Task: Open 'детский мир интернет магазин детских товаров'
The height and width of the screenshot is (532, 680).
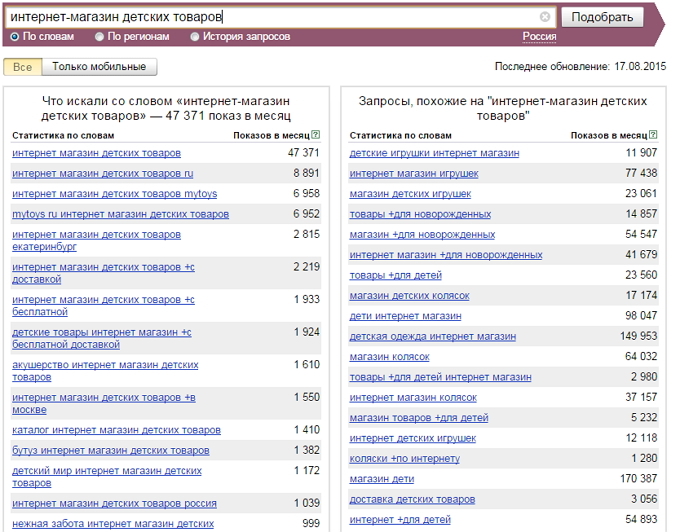Action: pos(107,477)
